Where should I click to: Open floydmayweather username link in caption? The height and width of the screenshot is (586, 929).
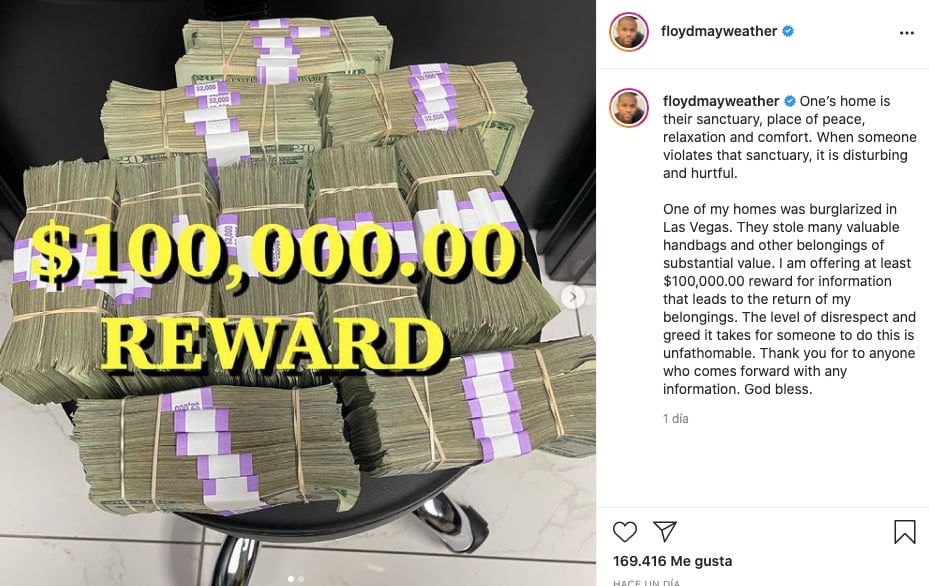(x=720, y=101)
